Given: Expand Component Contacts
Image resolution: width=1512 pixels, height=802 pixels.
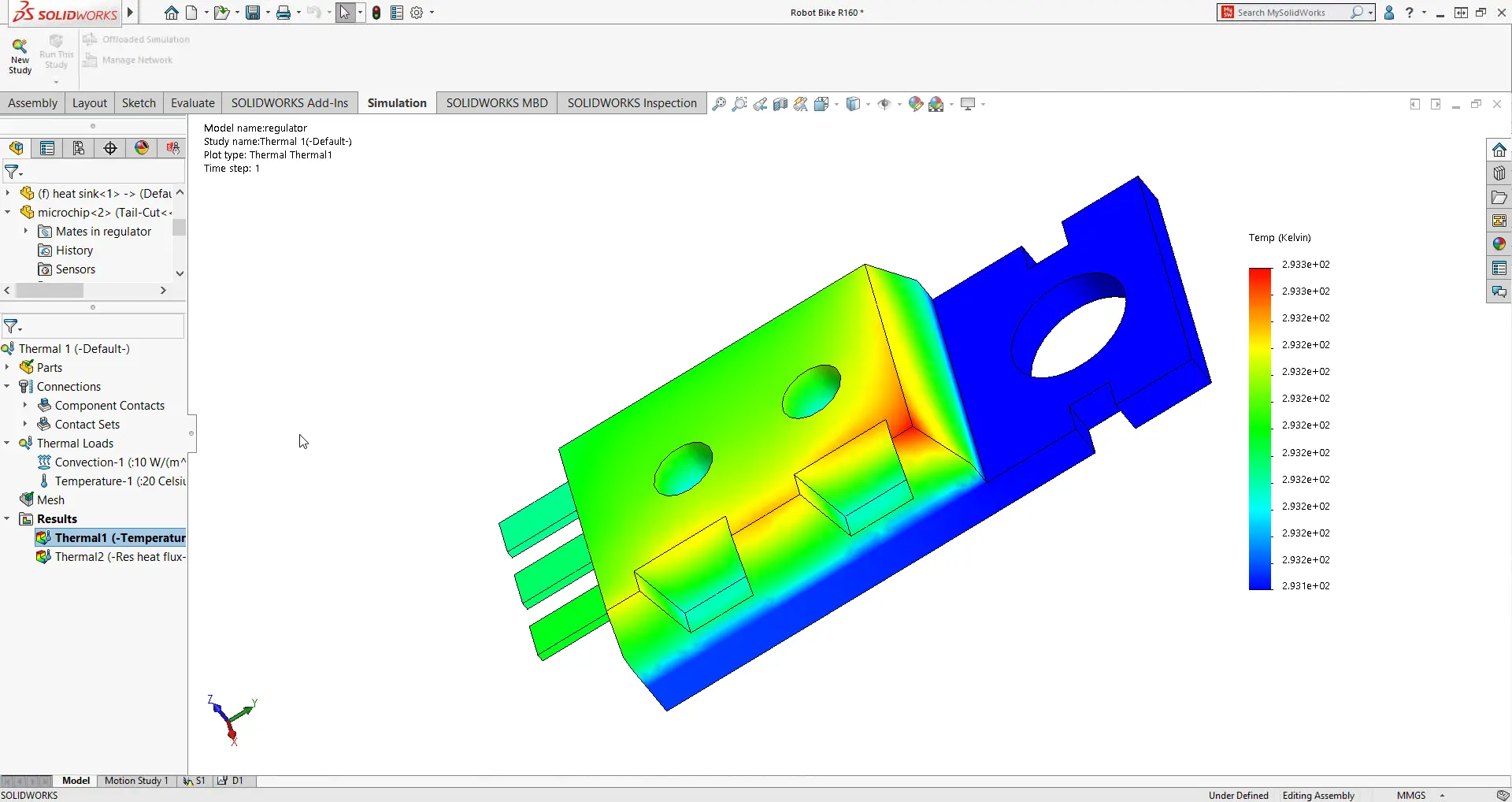Looking at the screenshot, I should [x=26, y=405].
